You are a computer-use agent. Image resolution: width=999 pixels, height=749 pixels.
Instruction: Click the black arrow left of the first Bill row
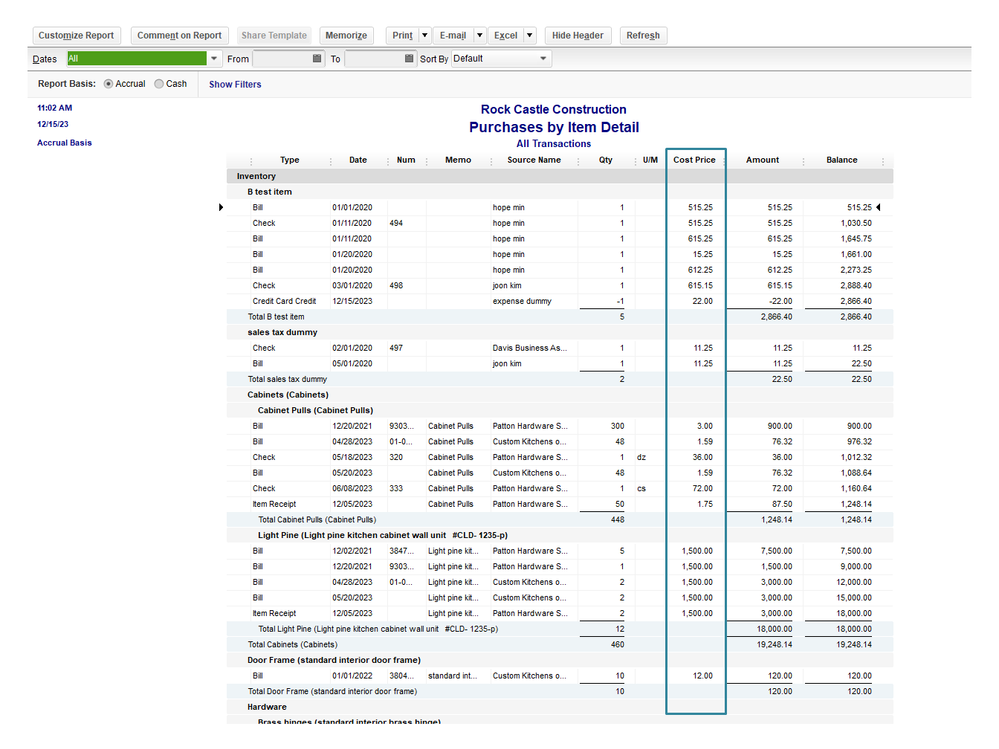pos(222,207)
